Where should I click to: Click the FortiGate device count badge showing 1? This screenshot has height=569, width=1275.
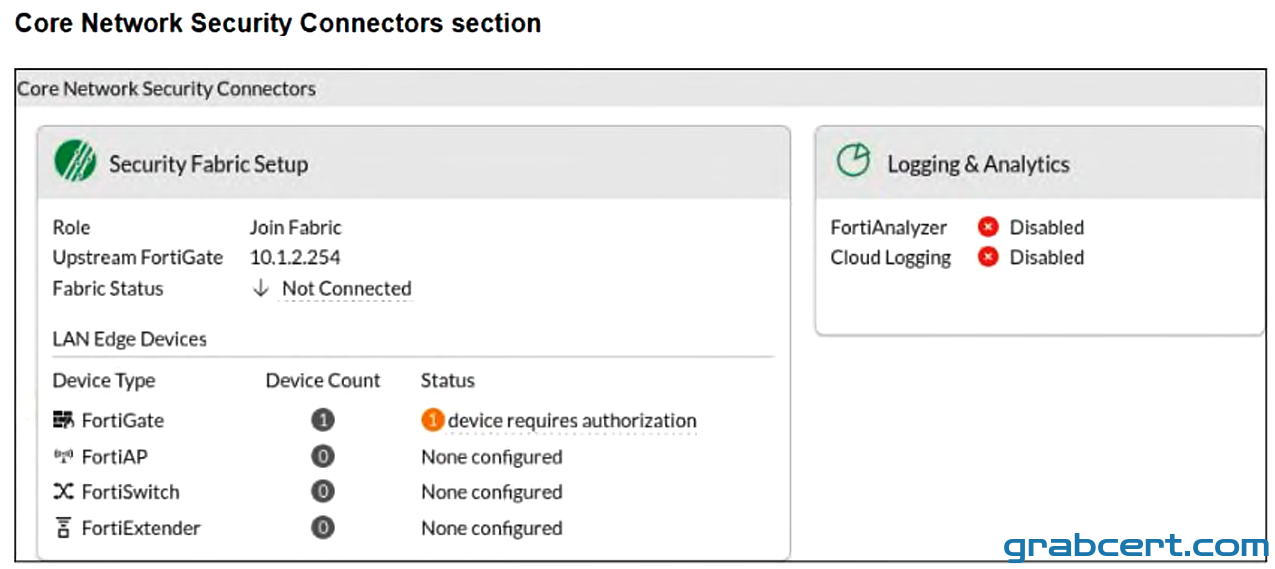(x=322, y=420)
